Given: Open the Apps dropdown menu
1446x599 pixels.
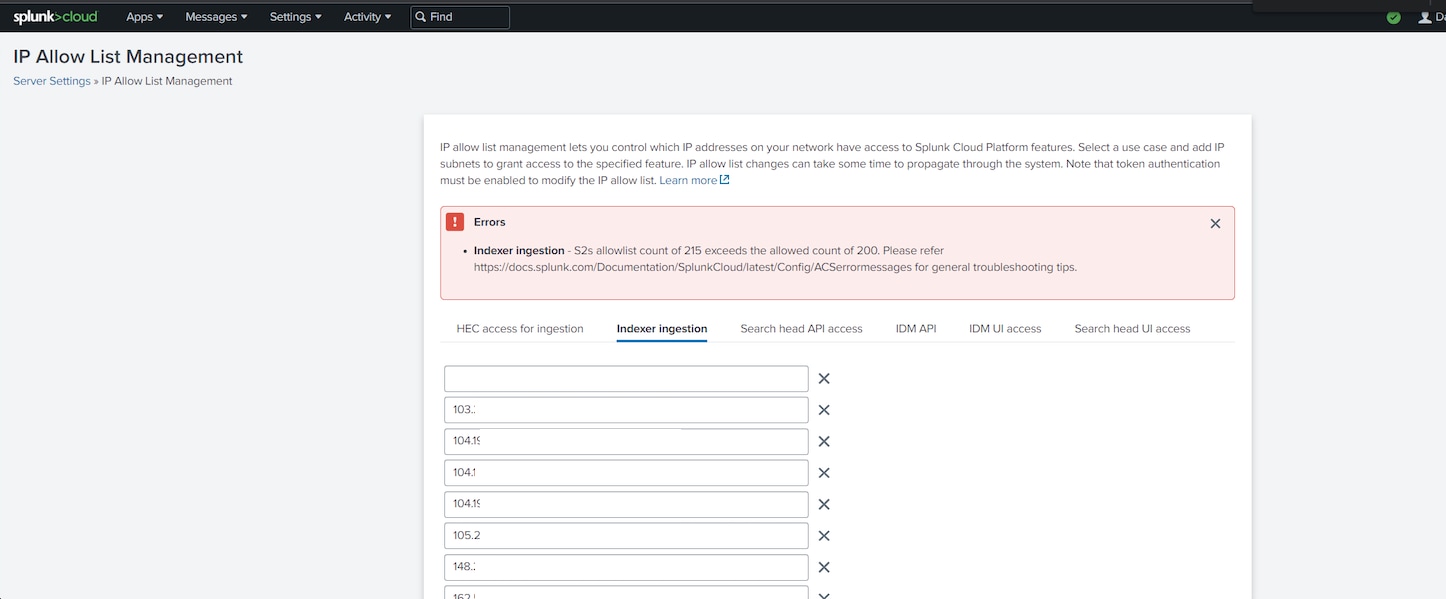Looking at the screenshot, I should 144,17.
